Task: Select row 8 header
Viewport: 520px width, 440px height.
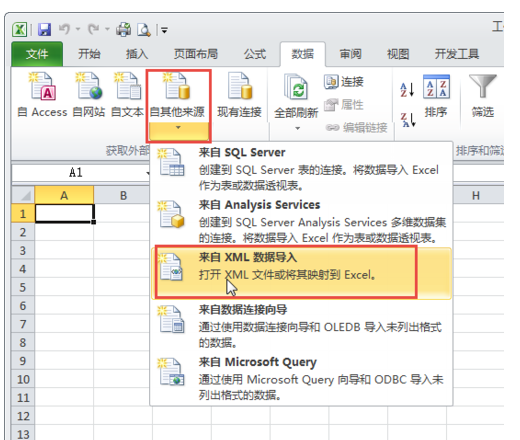Action: 23,342
